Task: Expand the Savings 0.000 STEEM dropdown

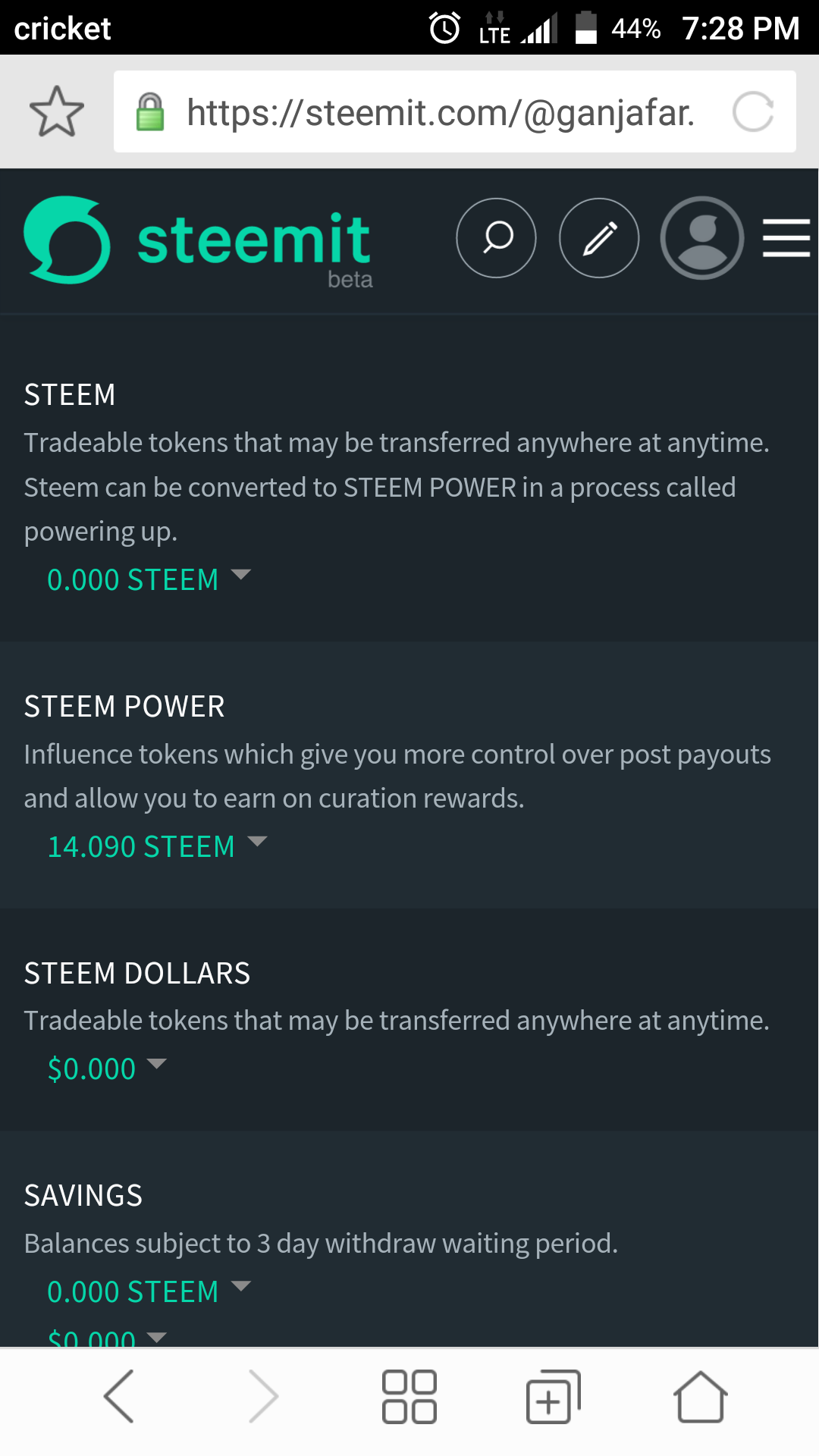Action: pyautogui.click(x=149, y=1291)
